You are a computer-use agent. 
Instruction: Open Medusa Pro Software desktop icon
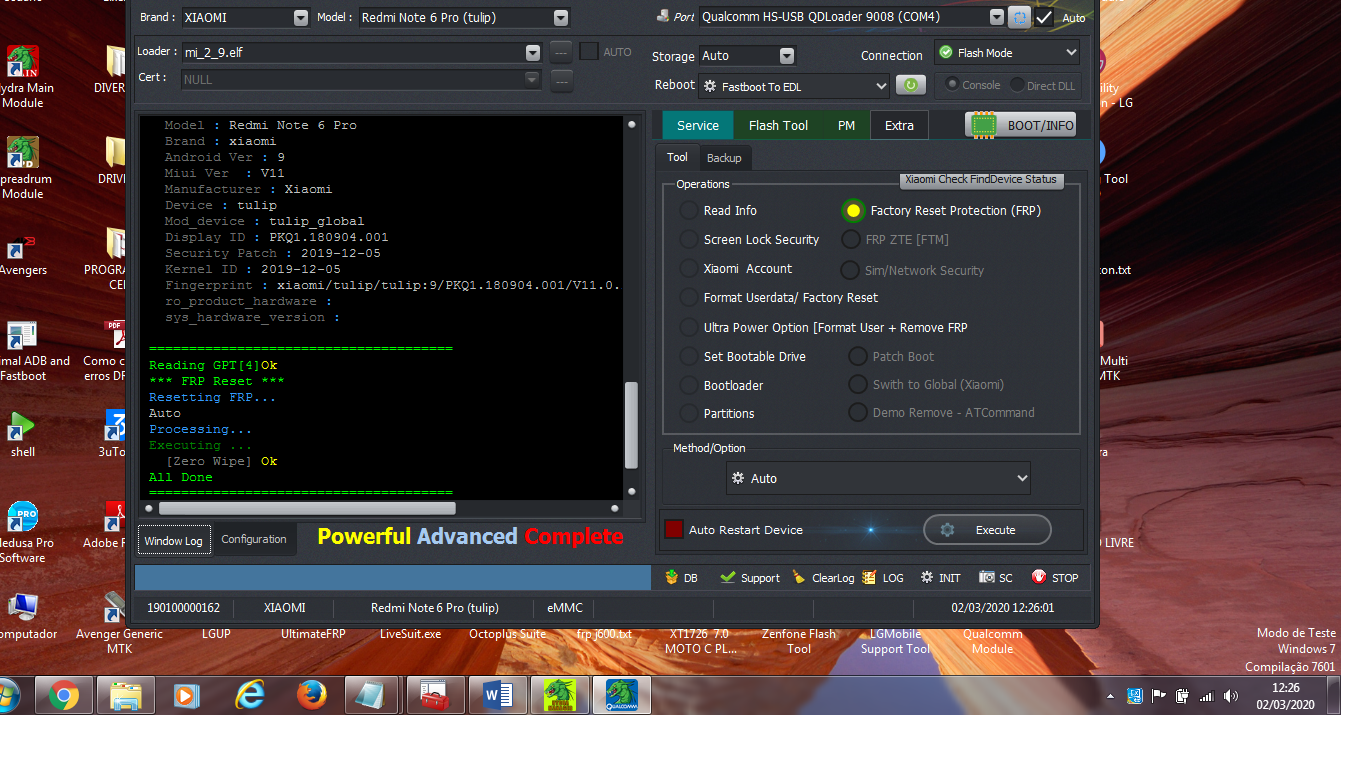pos(23,532)
